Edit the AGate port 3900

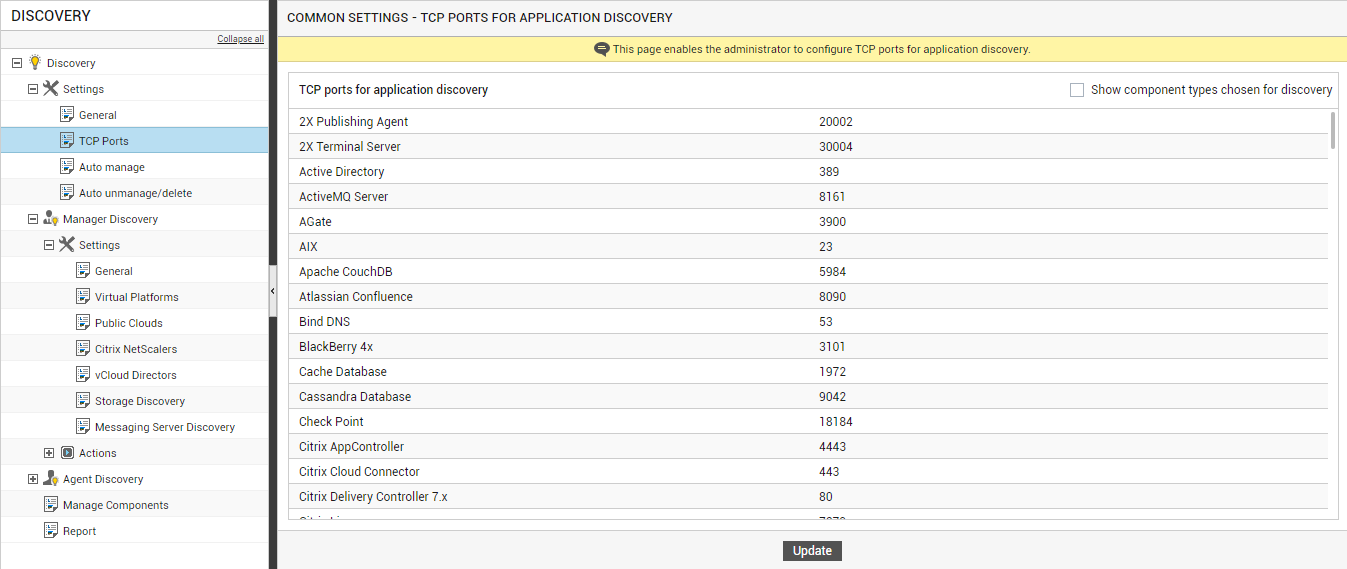(832, 222)
